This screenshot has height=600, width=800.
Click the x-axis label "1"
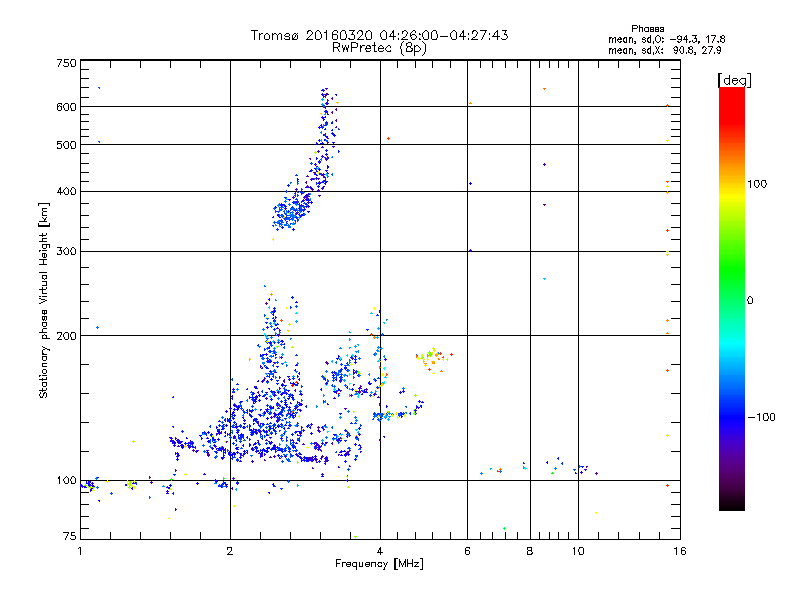[80, 551]
